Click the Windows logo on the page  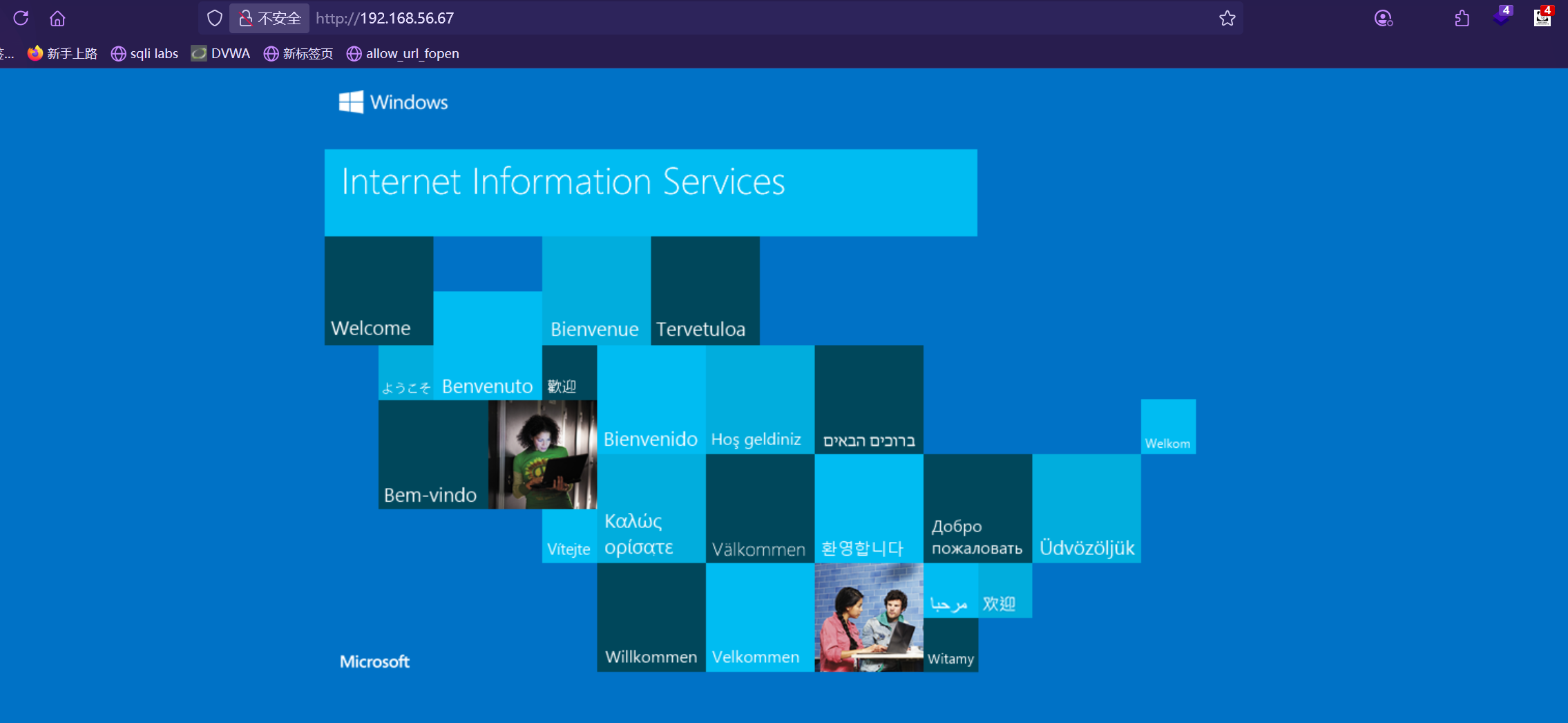[x=351, y=102]
